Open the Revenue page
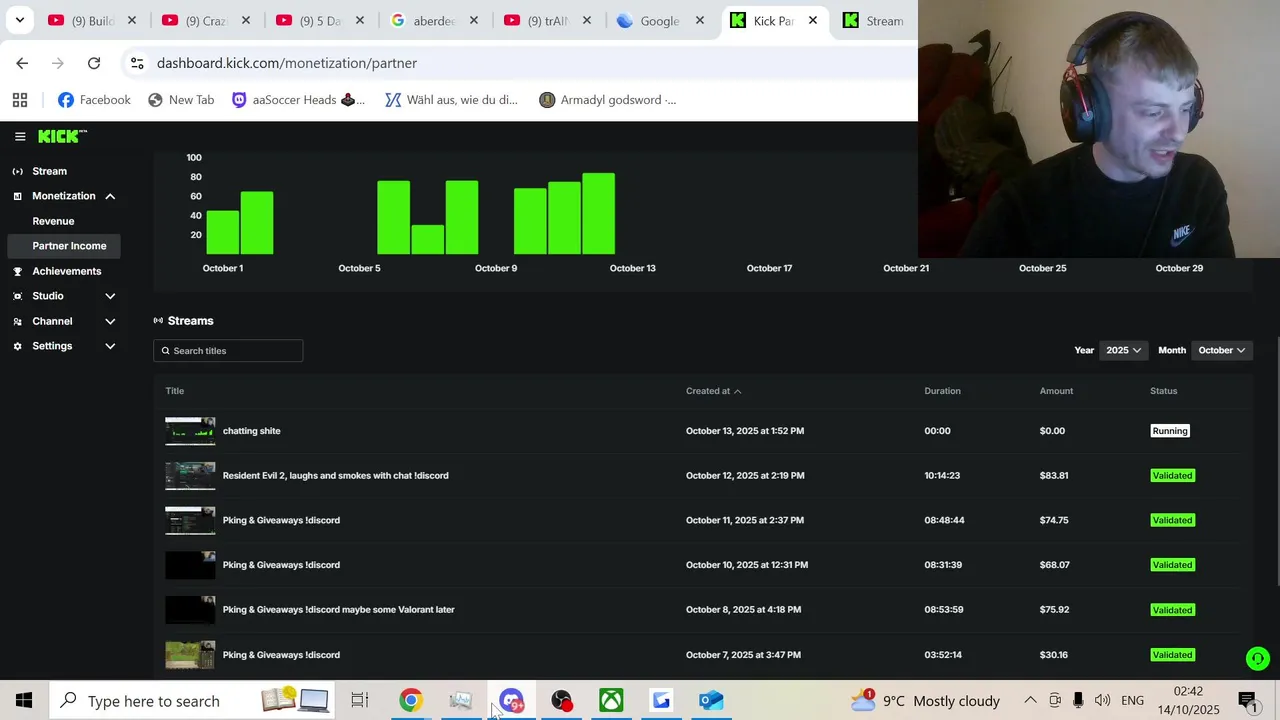The width and height of the screenshot is (1280, 720). 53,221
